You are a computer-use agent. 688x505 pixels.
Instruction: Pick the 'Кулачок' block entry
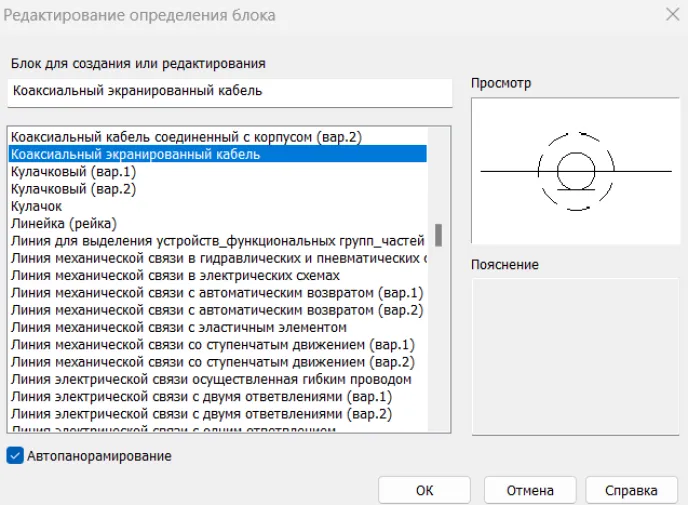(36, 206)
